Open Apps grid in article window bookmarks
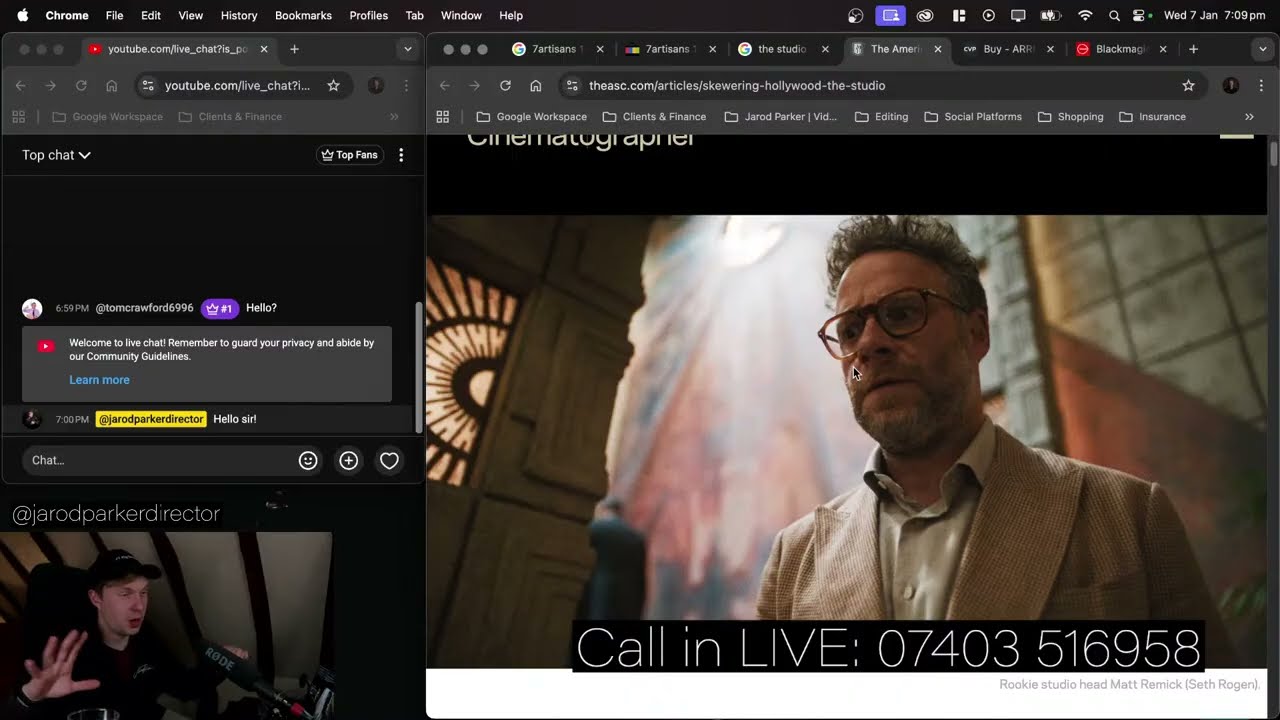This screenshot has width=1280, height=720. (443, 117)
